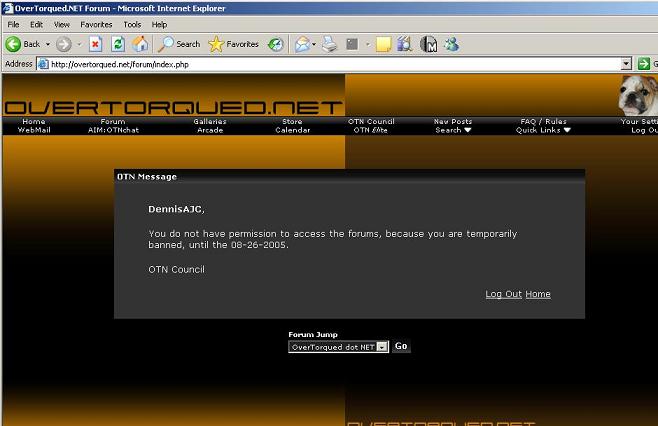Open the OTN Council nav link
658x426 pixels.
[x=371, y=121]
